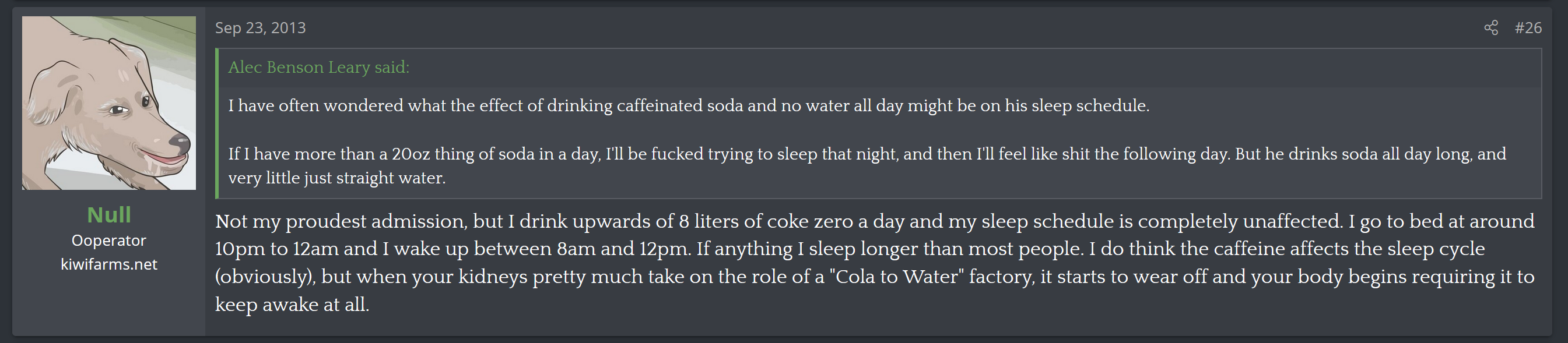Viewport: 1568px width, 343px height.
Task: Open the Null username profile
Action: (x=109, y=215)
